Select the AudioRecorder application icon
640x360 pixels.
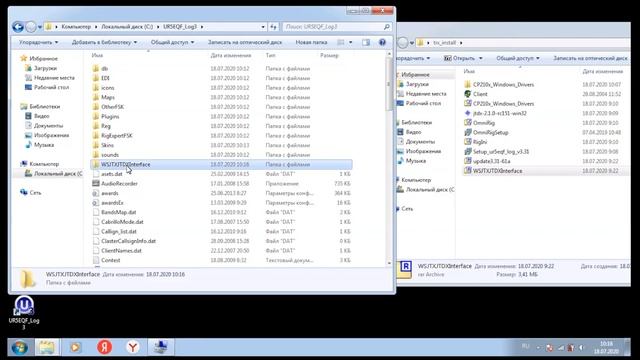pos(96,183)
